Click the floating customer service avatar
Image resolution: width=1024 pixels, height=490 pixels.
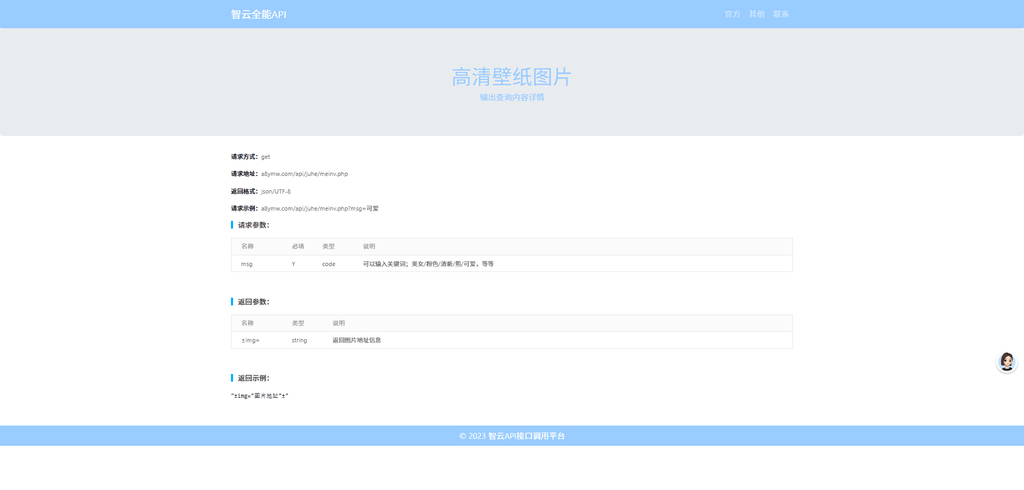(x=1006, y=362)
